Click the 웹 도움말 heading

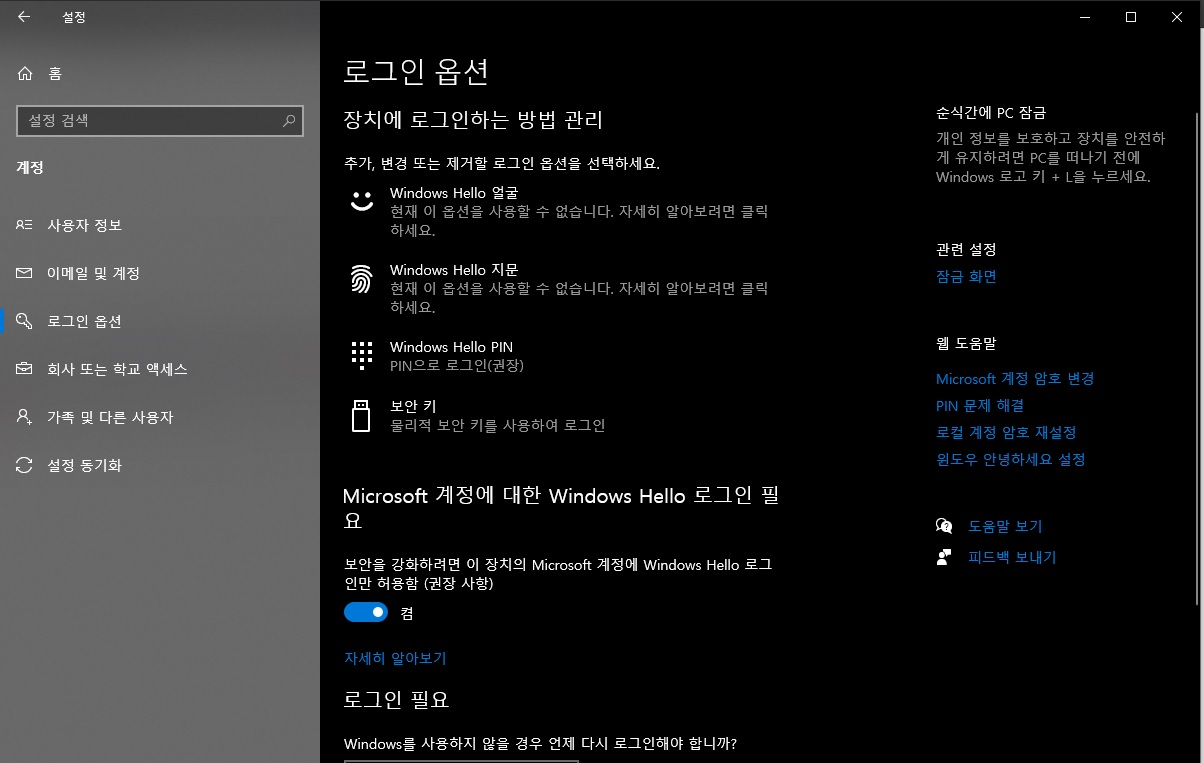[x=966, y=343]
